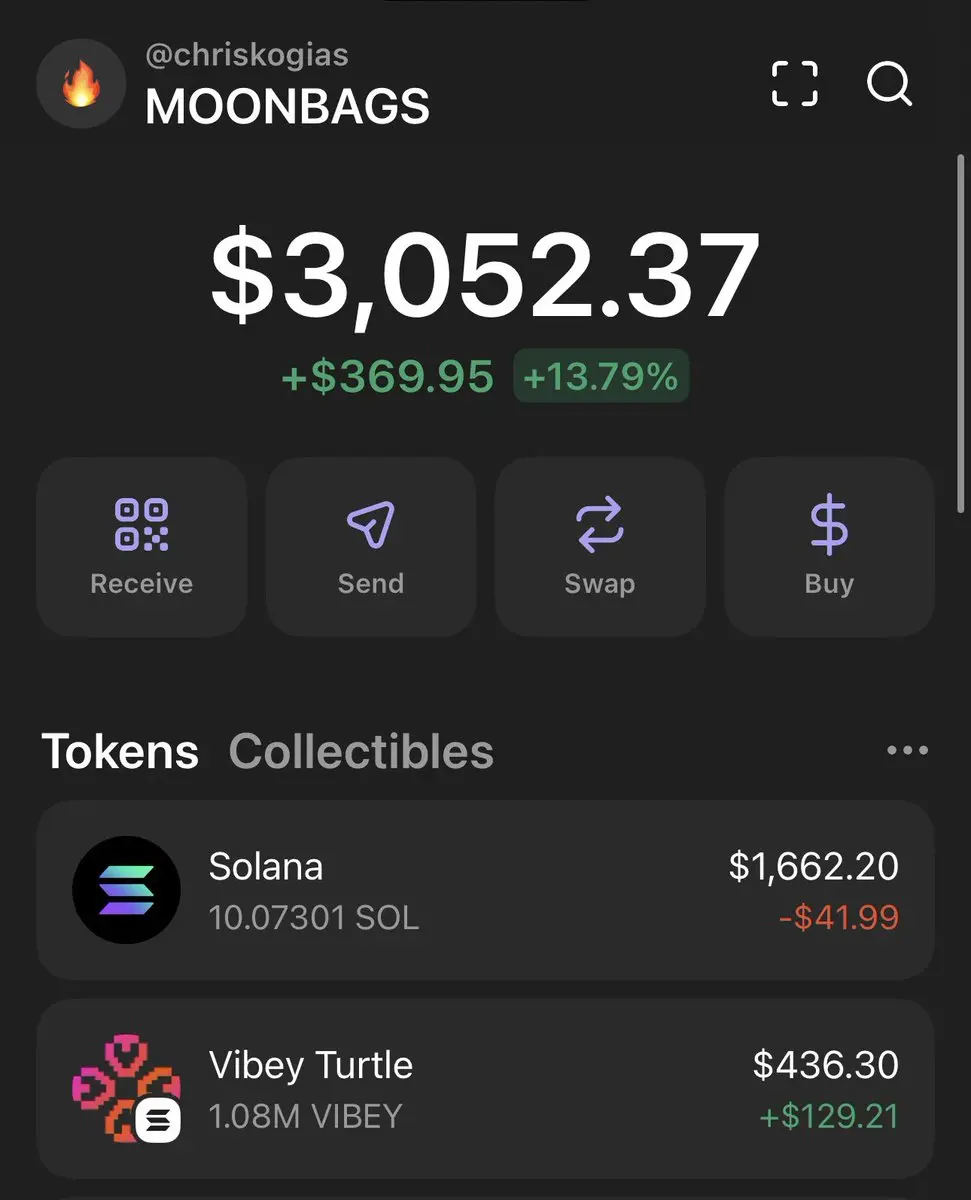Open the Vibey Turtle 1.08M VIBEY row
Viewport: 971px width, 1200px height.
486,1089
